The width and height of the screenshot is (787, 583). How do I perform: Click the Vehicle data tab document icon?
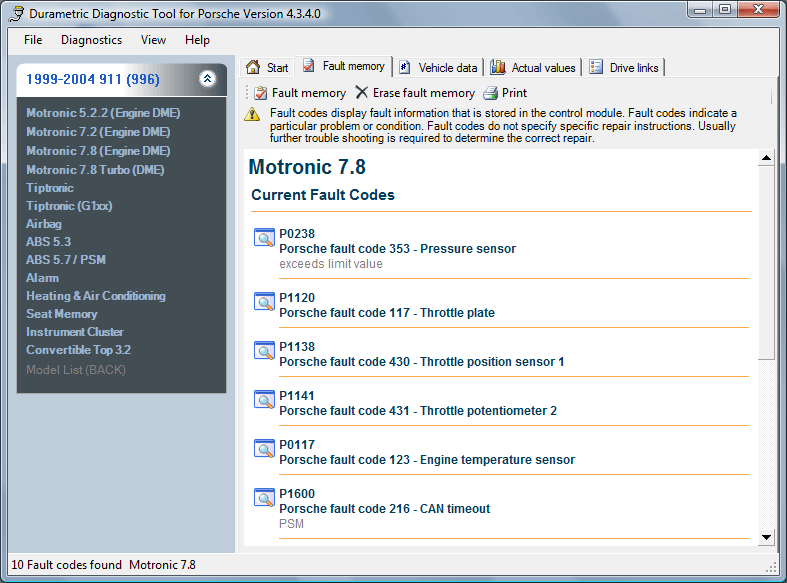[405, 67]
